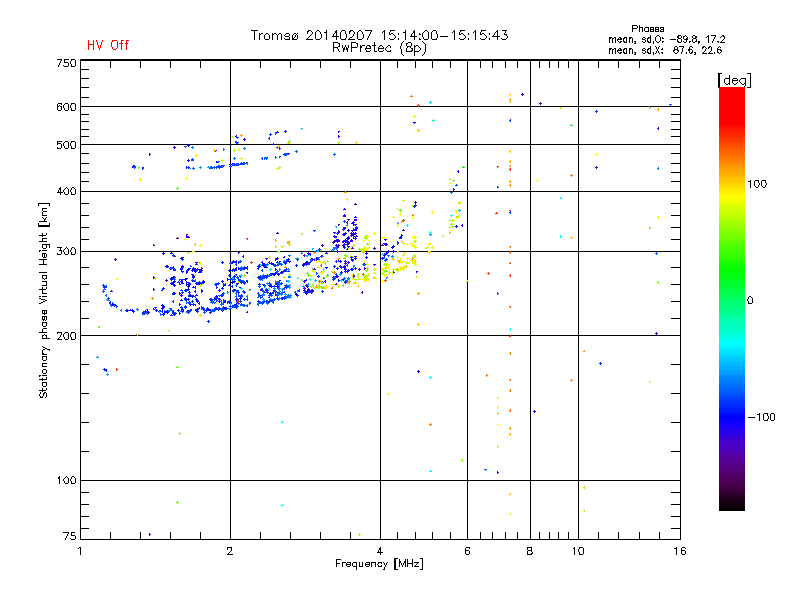
Task: Click the colorbar tick label '100'
Action: 757,184
